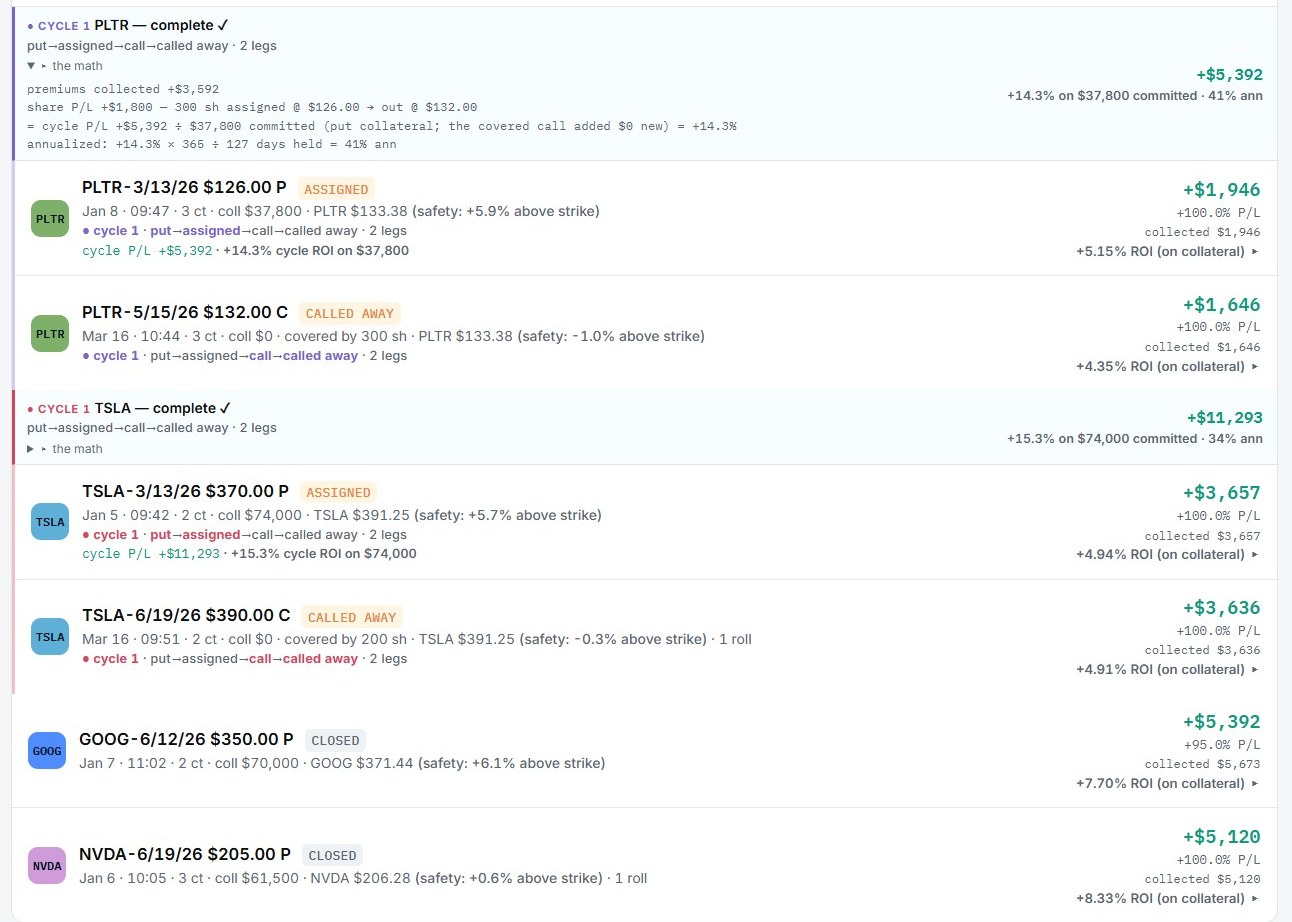Click the +$1,646 profit amount
This screenshot has height=922, width=1292.
1221,305
